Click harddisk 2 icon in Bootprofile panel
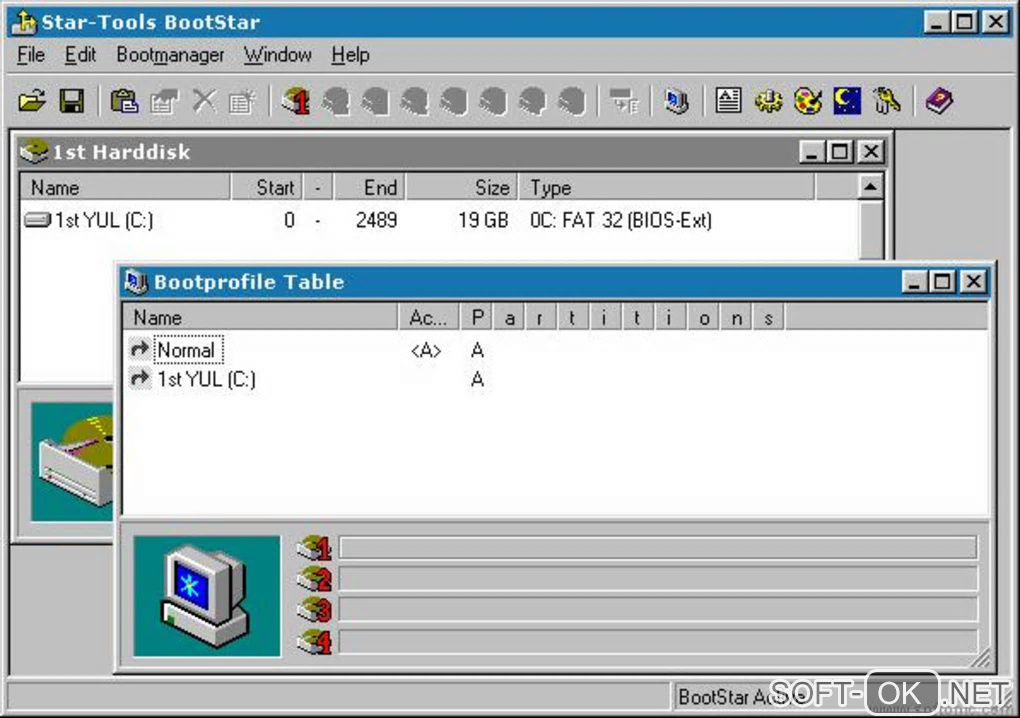 tap(315, 579)
